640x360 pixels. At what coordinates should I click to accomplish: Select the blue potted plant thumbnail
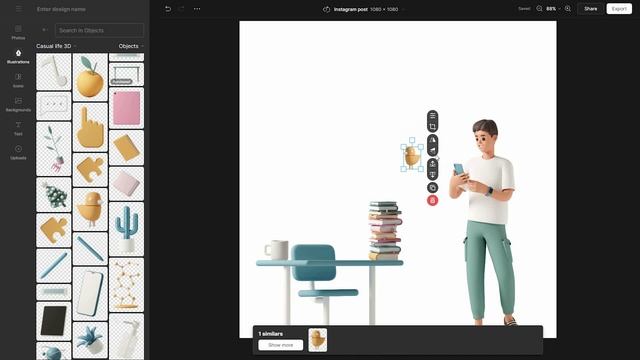(x=90, y=340)
